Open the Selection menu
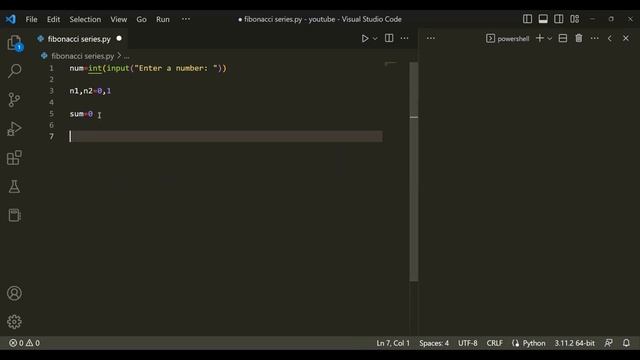640x360 pixels. pos(85,19)
